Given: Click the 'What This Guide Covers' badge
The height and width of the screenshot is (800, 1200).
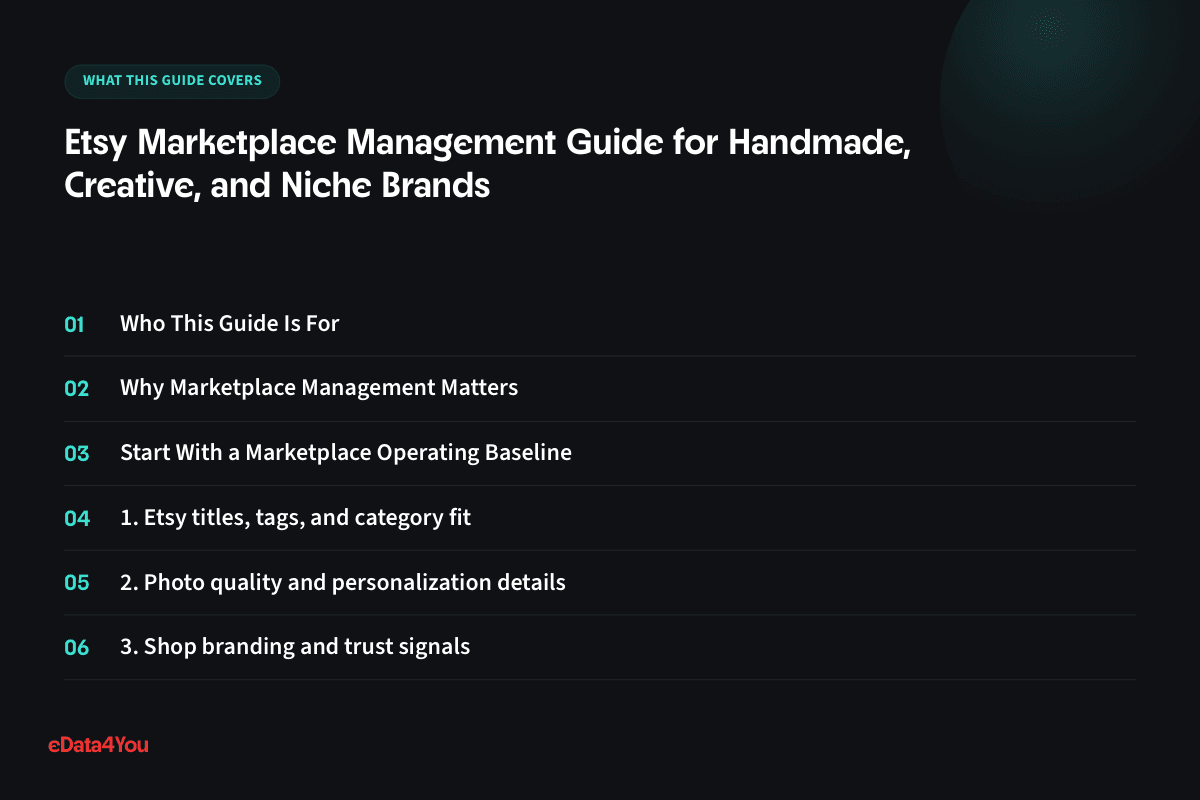Looking at the screenshot, I should click(172, 81).
